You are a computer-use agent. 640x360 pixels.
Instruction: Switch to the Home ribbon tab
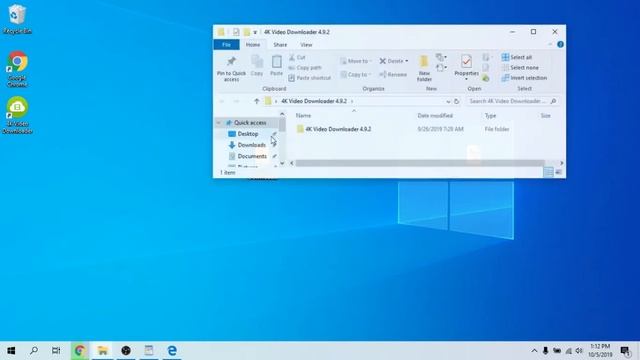pos(253,44)
